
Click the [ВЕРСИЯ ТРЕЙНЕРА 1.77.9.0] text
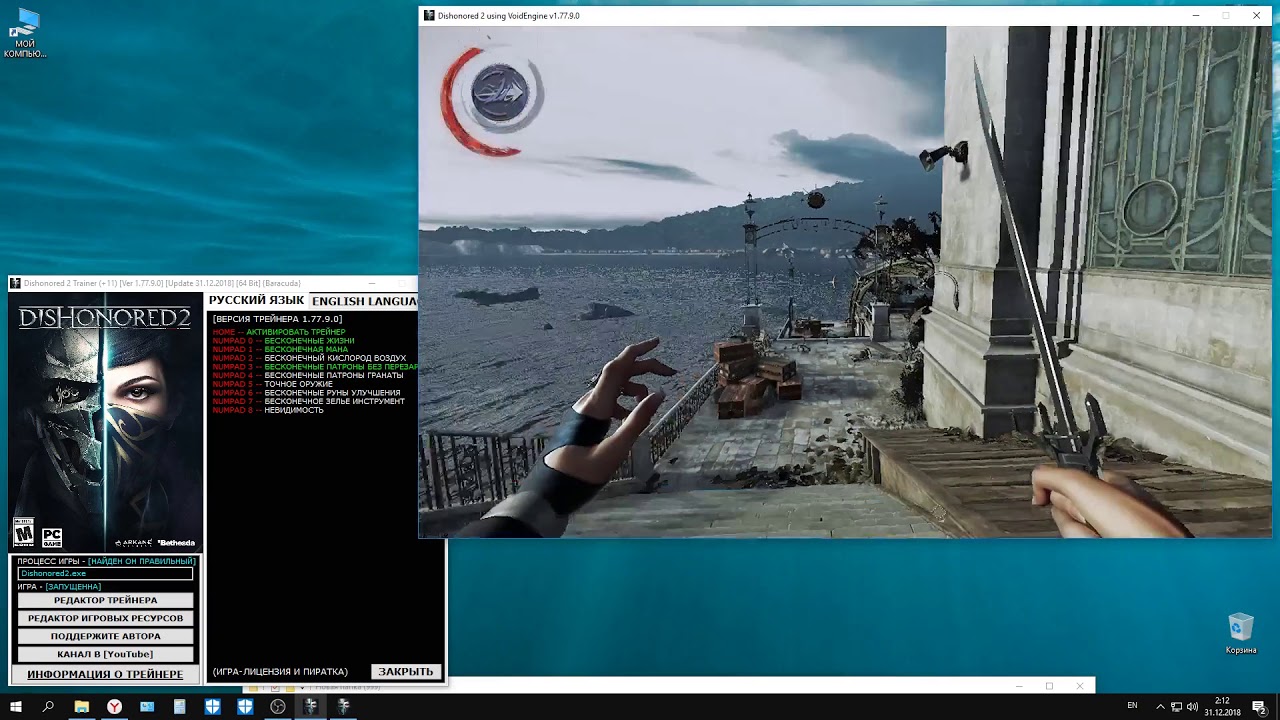pos(277,319)
